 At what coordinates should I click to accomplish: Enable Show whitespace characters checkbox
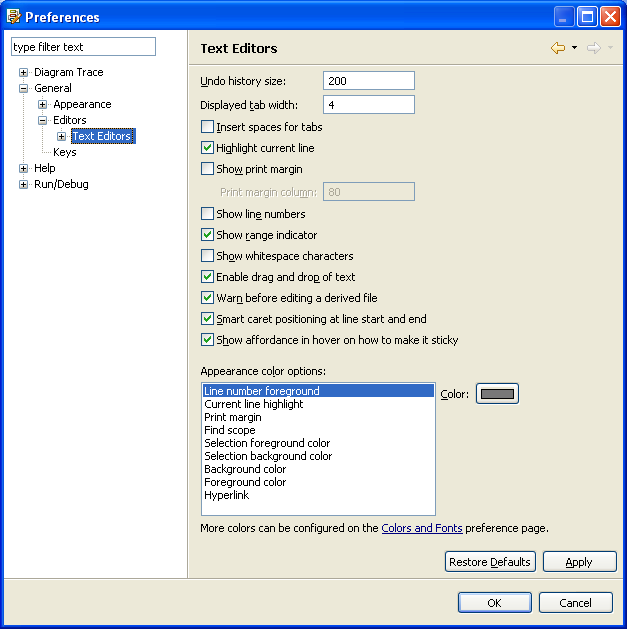click(x=207, y=256)
